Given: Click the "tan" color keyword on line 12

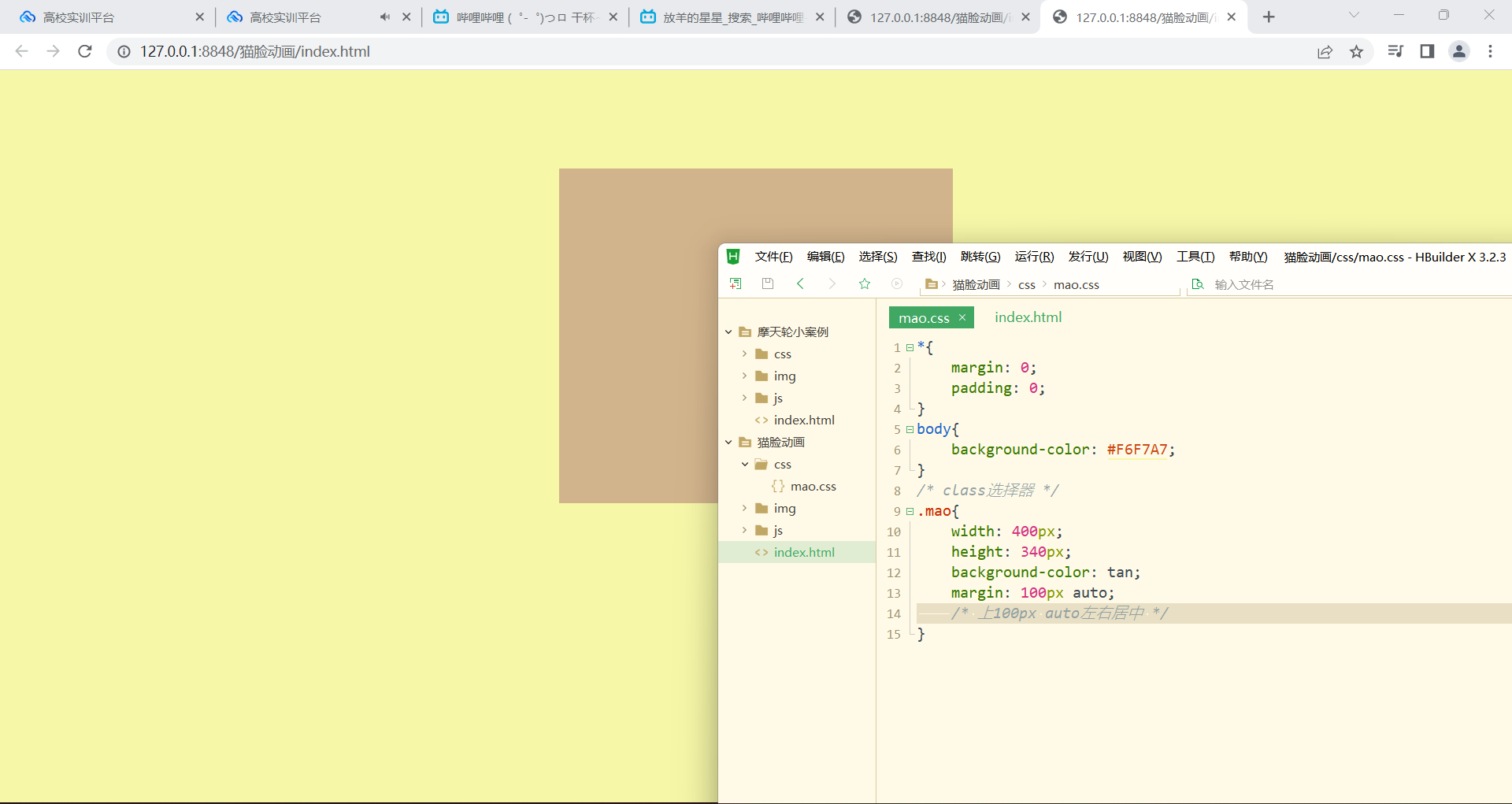Looking at the screenshot, I should [1120, 572].
